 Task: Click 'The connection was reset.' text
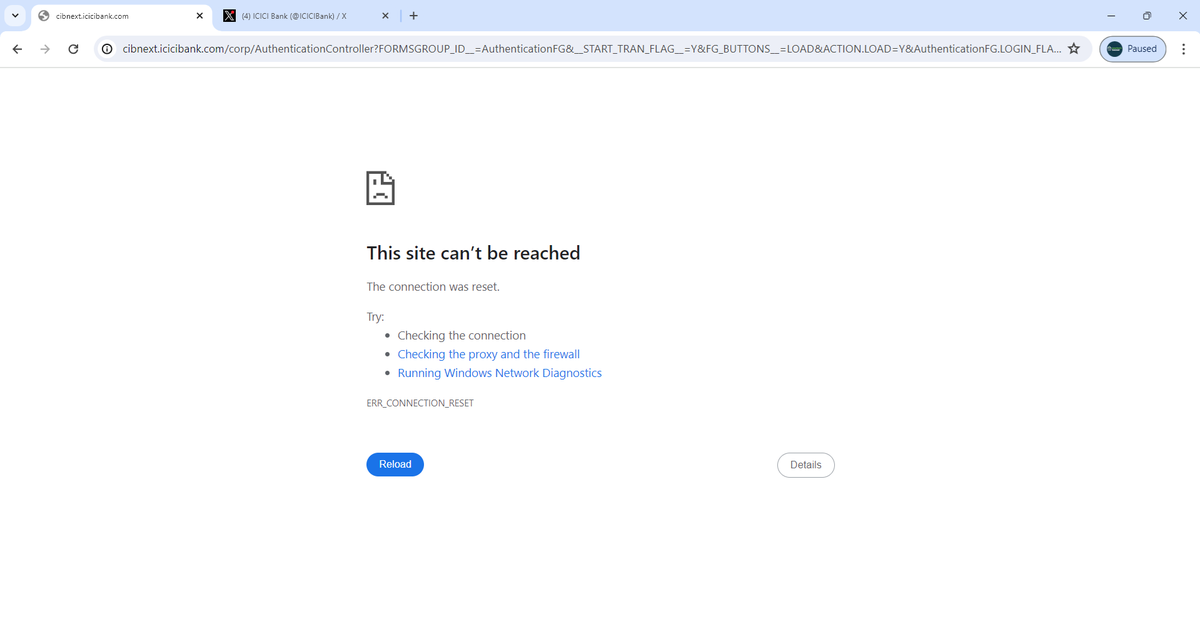[x=433, y=287]
